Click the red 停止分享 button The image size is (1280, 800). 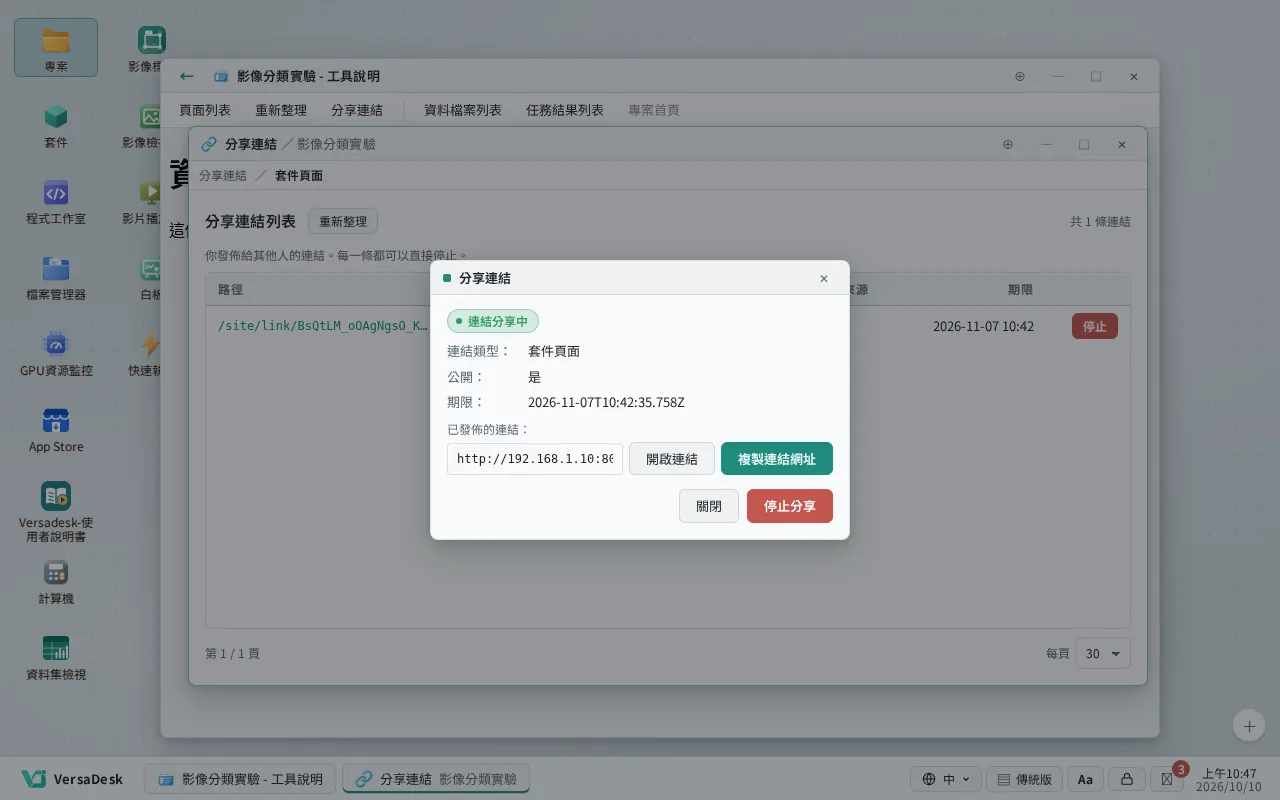click(790, 506)
